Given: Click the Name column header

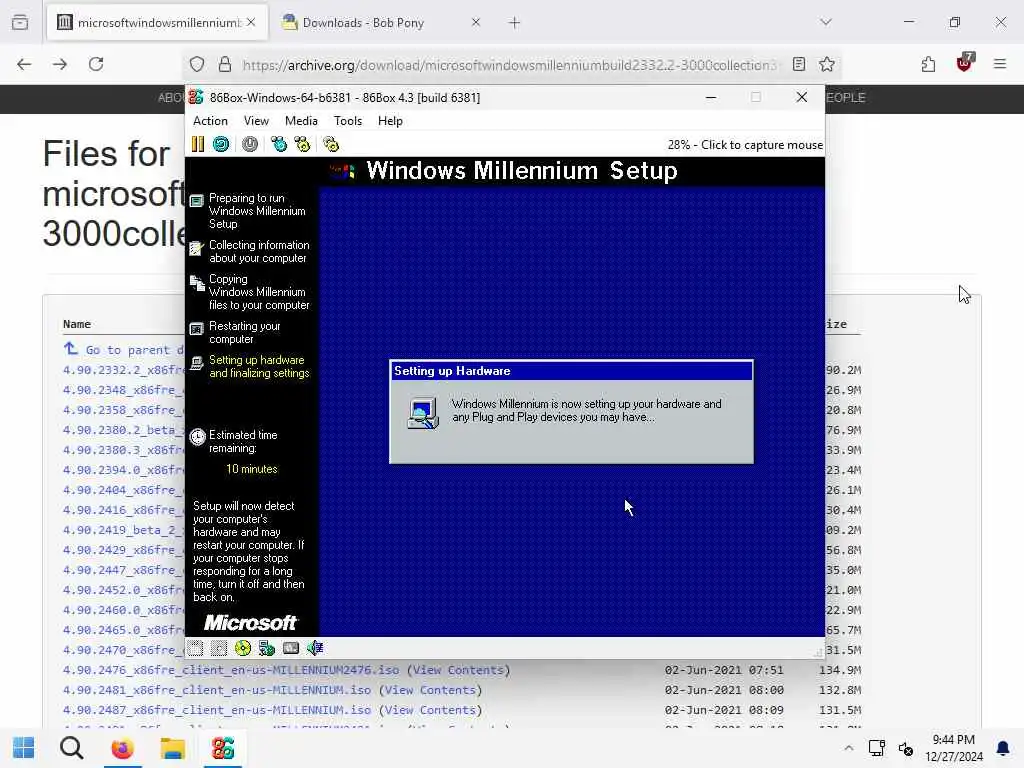Looking at the screenshot, I should [x=77, y=324].
